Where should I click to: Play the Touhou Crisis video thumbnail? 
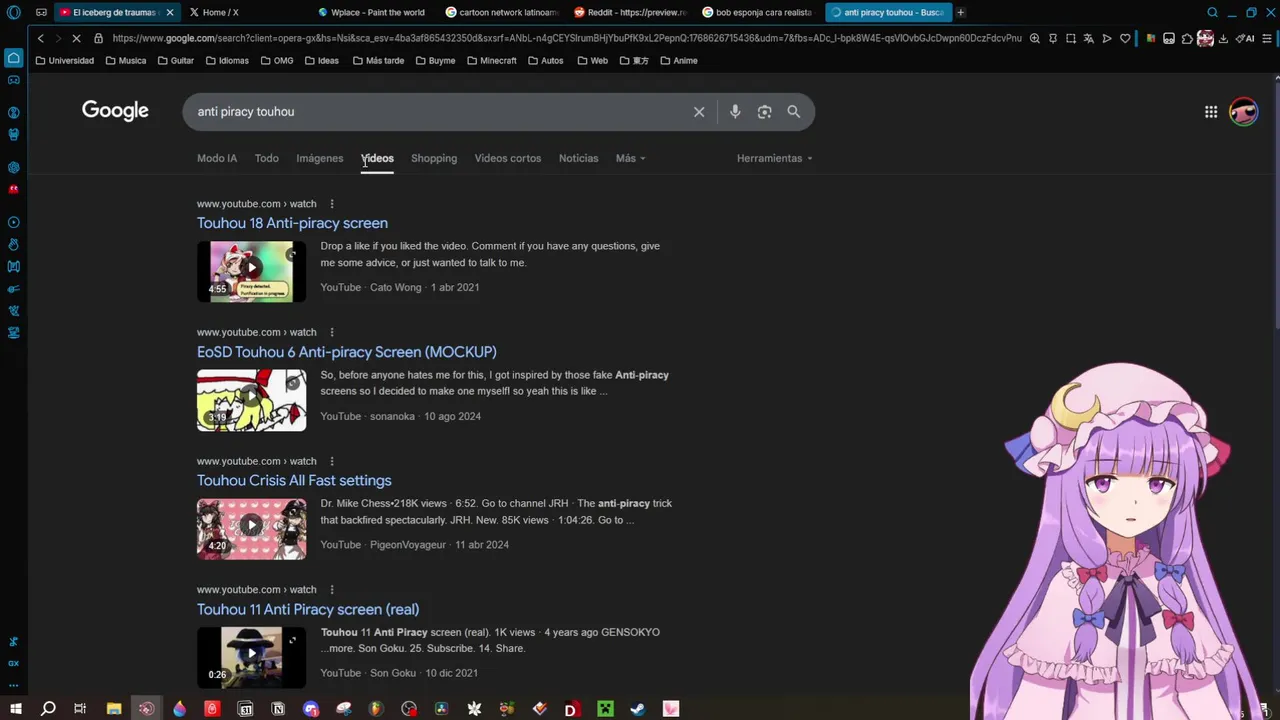point(252,528)
